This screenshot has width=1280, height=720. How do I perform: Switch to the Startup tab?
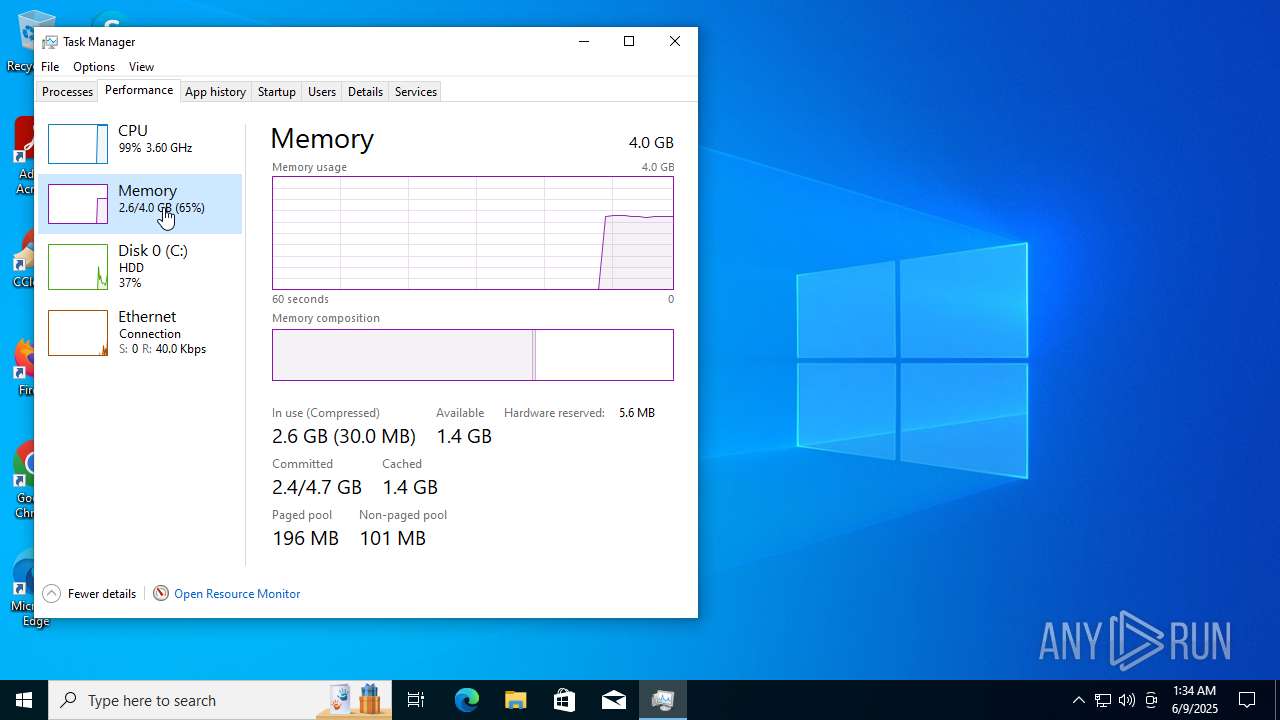point(276,92)
